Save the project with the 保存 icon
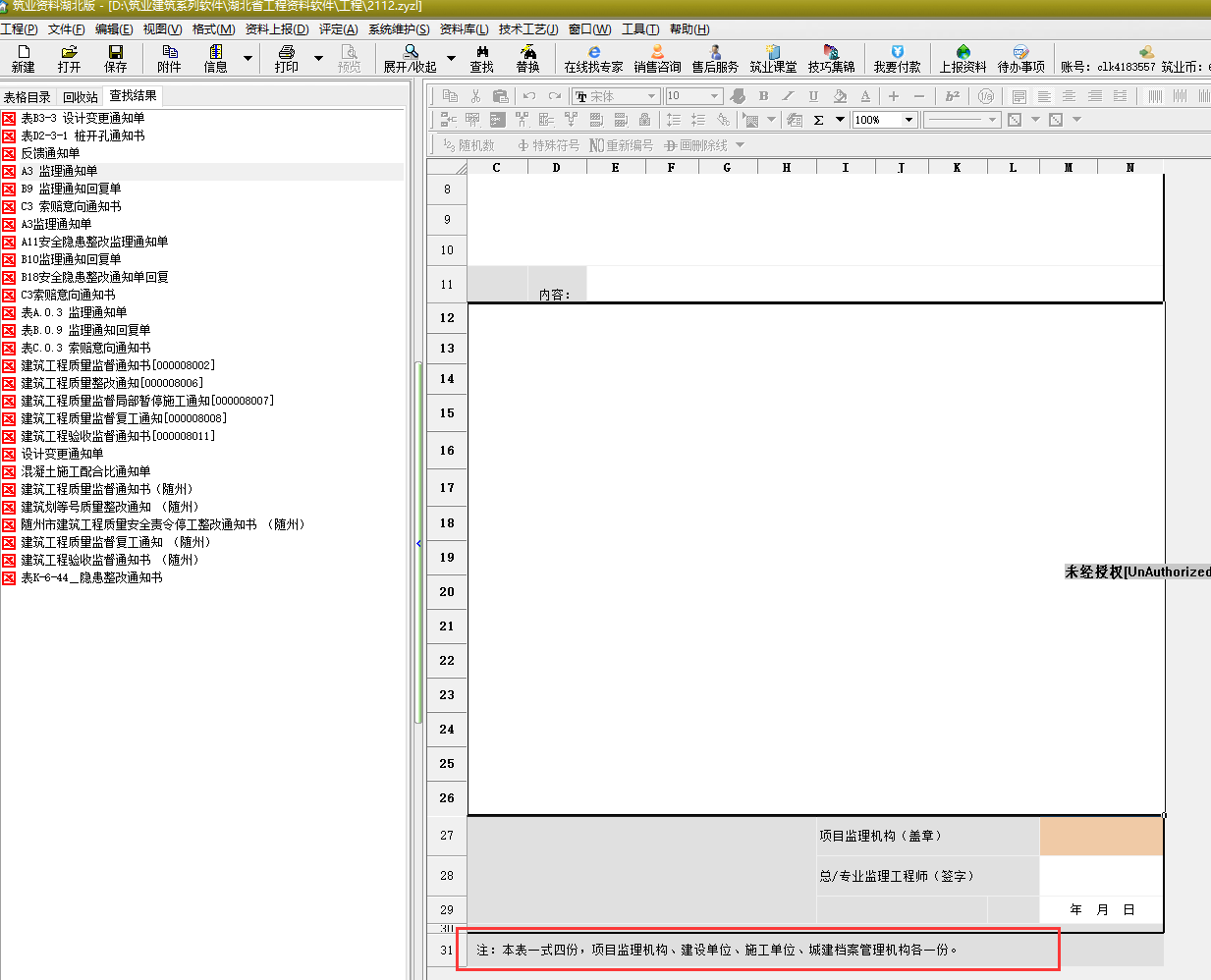This screenshot has width=1211, height=980. [x=115, y=58]
